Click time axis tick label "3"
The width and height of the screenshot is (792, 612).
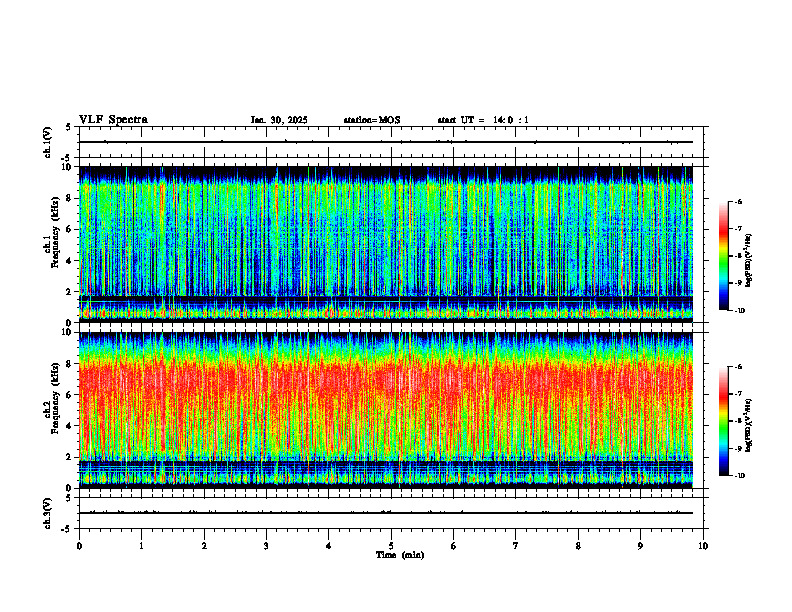click(x=266, y=546)
